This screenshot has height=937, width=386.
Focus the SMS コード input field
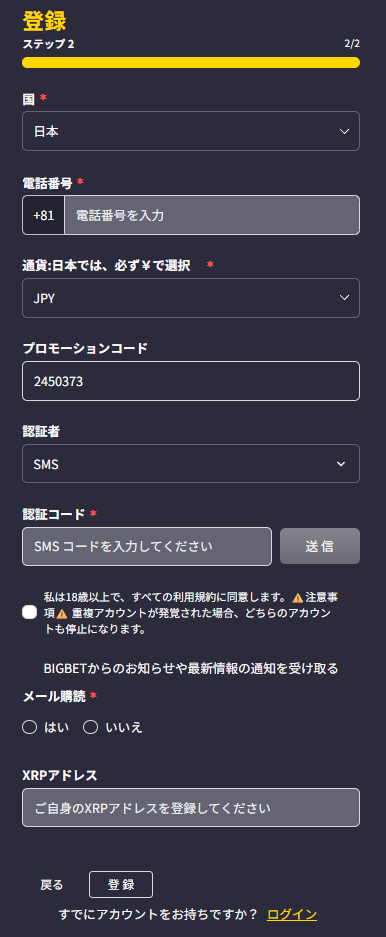(x=147, y=546)
